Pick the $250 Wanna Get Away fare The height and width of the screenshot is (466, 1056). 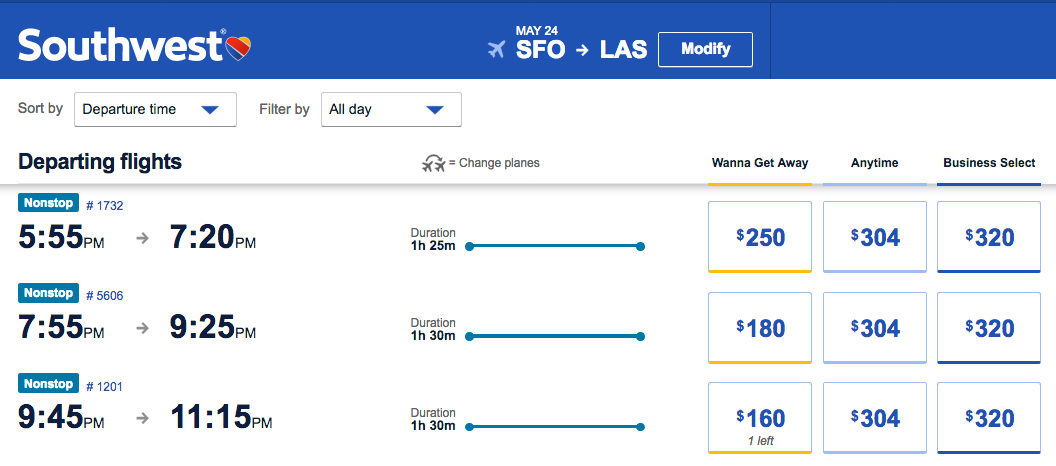click(x=760, y=237)
